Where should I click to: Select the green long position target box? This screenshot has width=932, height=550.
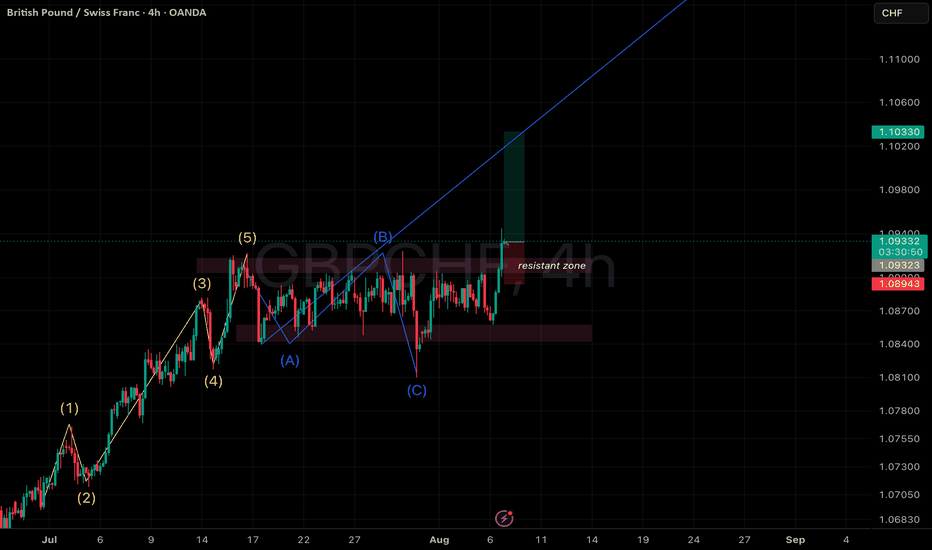(x=514, y=187)
